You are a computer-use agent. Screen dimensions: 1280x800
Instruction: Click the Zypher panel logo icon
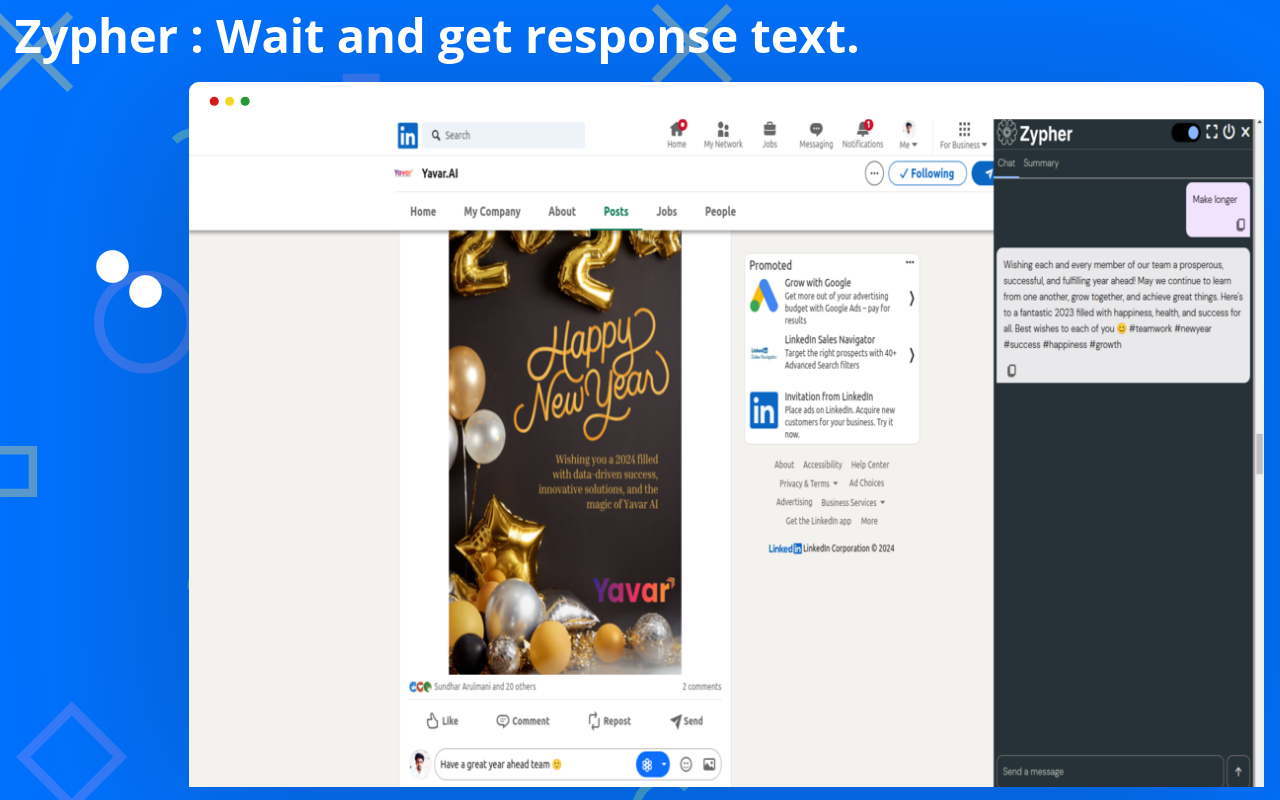point(1007,133)
